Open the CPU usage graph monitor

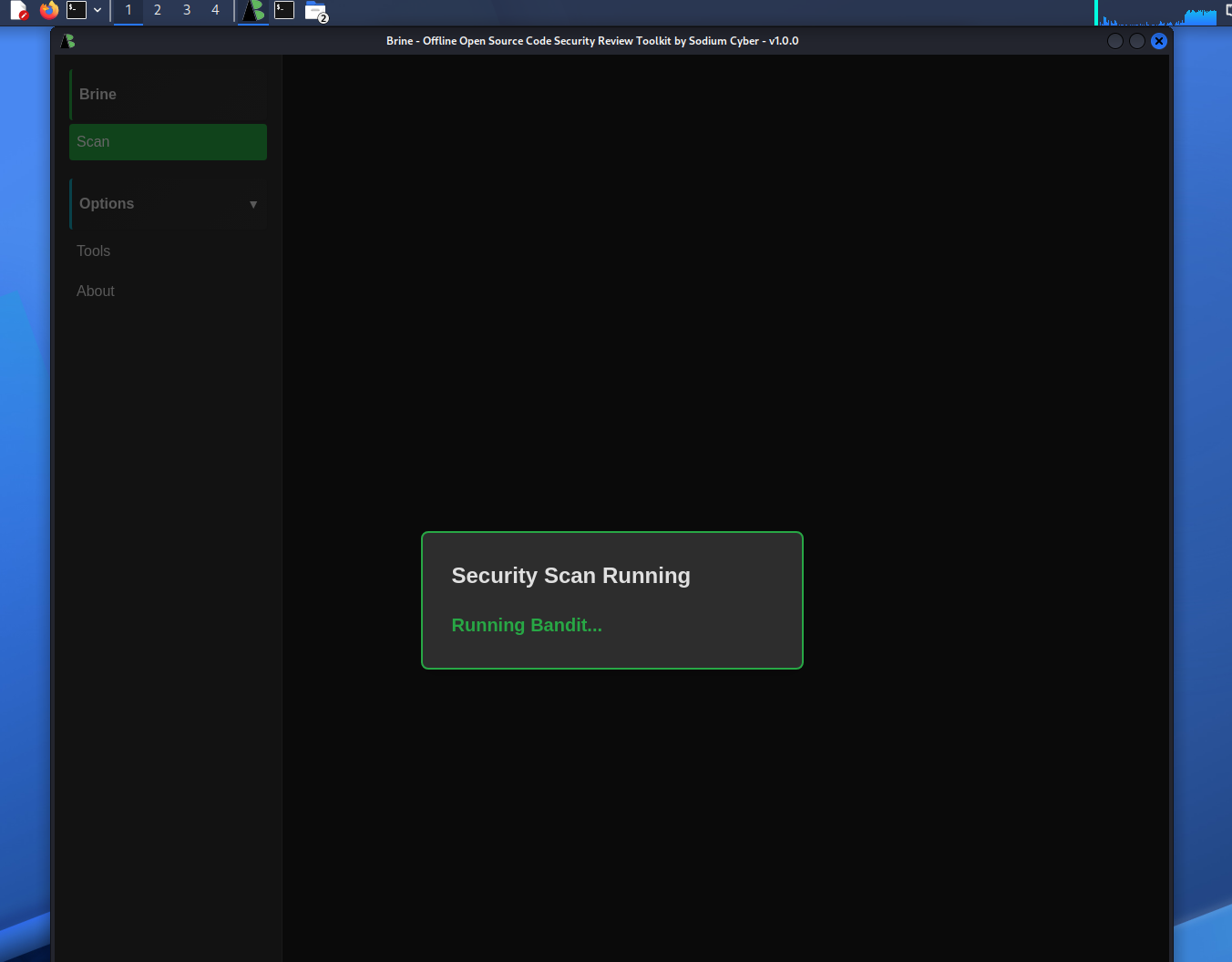pyautogui.click(x=1156, y=14)
